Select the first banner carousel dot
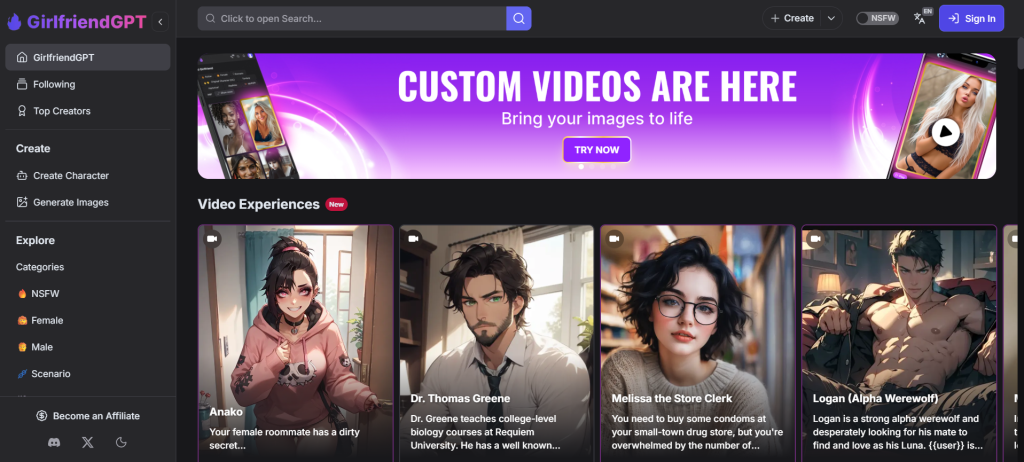This screenshot has width=1024, height=462. pos(581,167)
